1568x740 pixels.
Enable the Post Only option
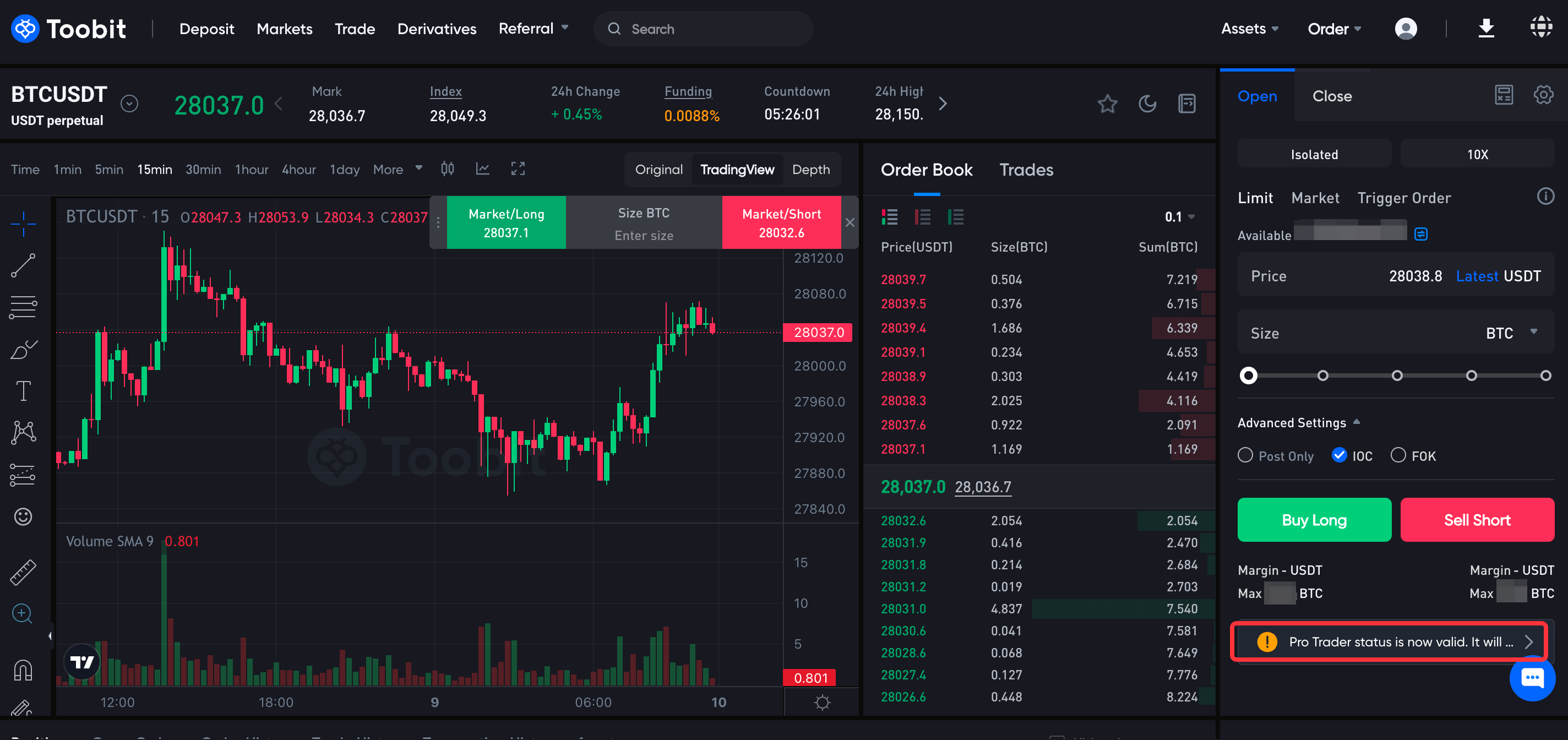point(1245,455)
